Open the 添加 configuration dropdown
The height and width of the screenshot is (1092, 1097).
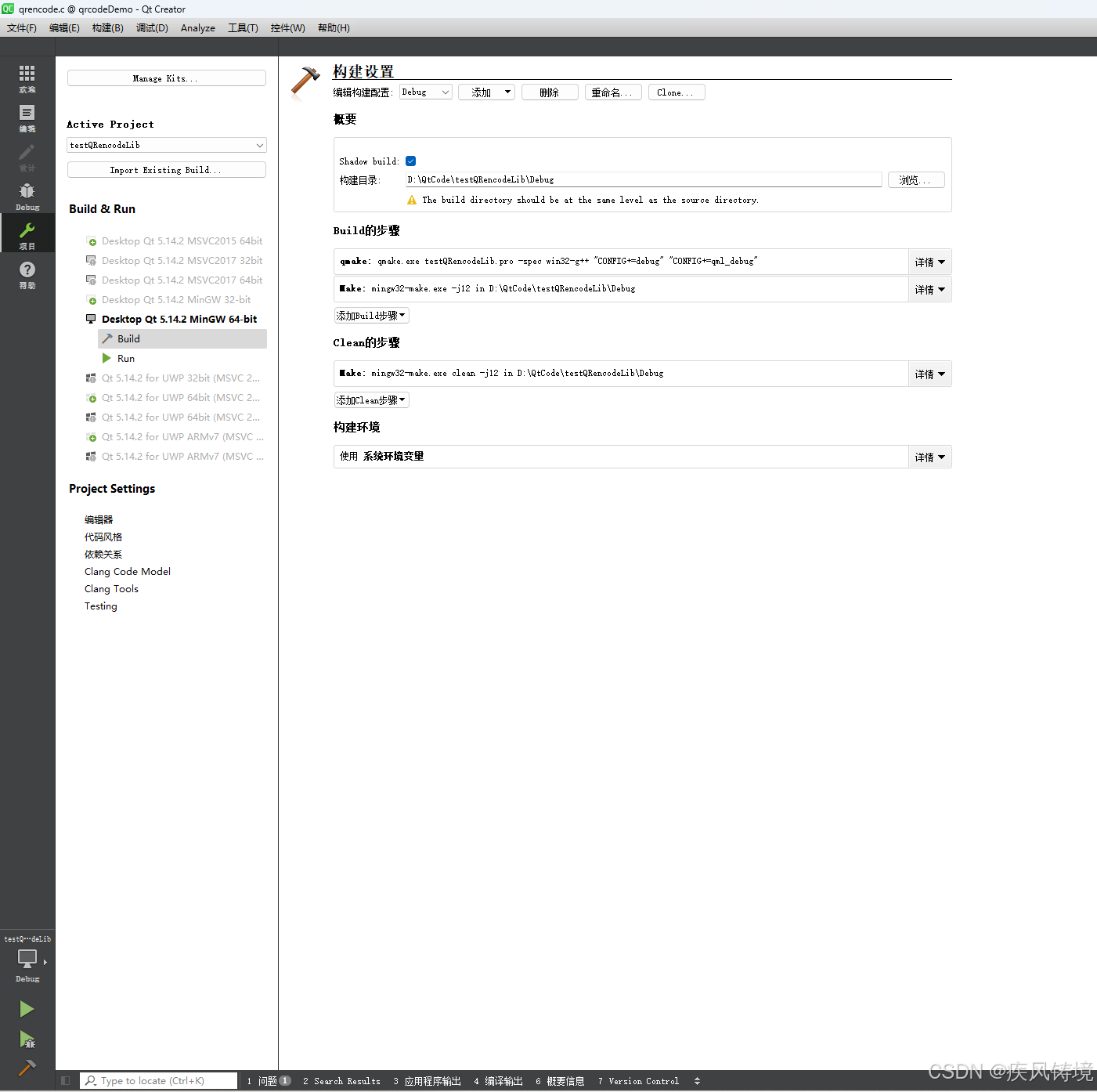(487, 92)
